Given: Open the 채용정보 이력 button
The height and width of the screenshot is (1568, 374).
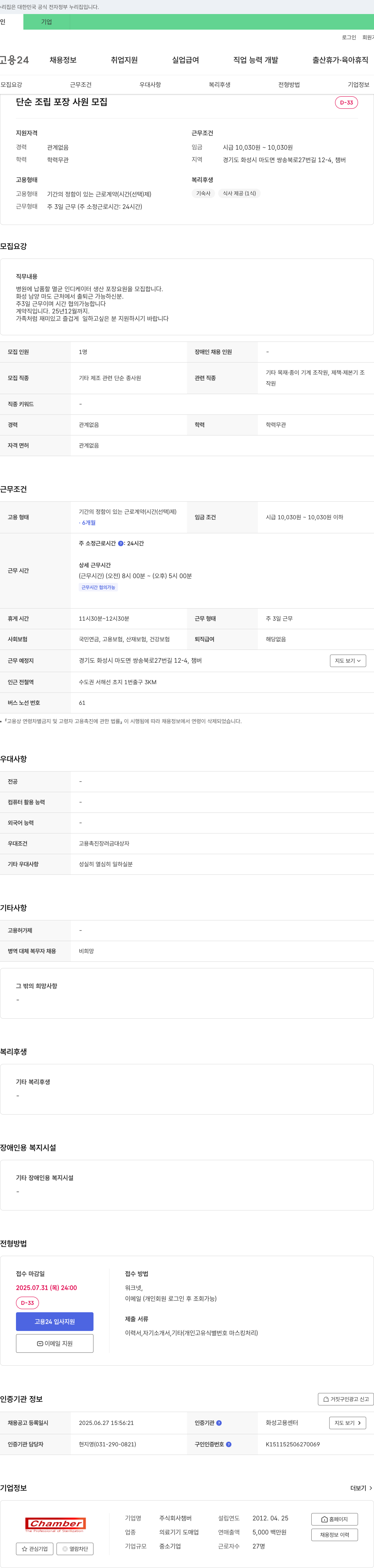Looking at the screenshot, I should pyautogui.click(x=335, y=1535).
